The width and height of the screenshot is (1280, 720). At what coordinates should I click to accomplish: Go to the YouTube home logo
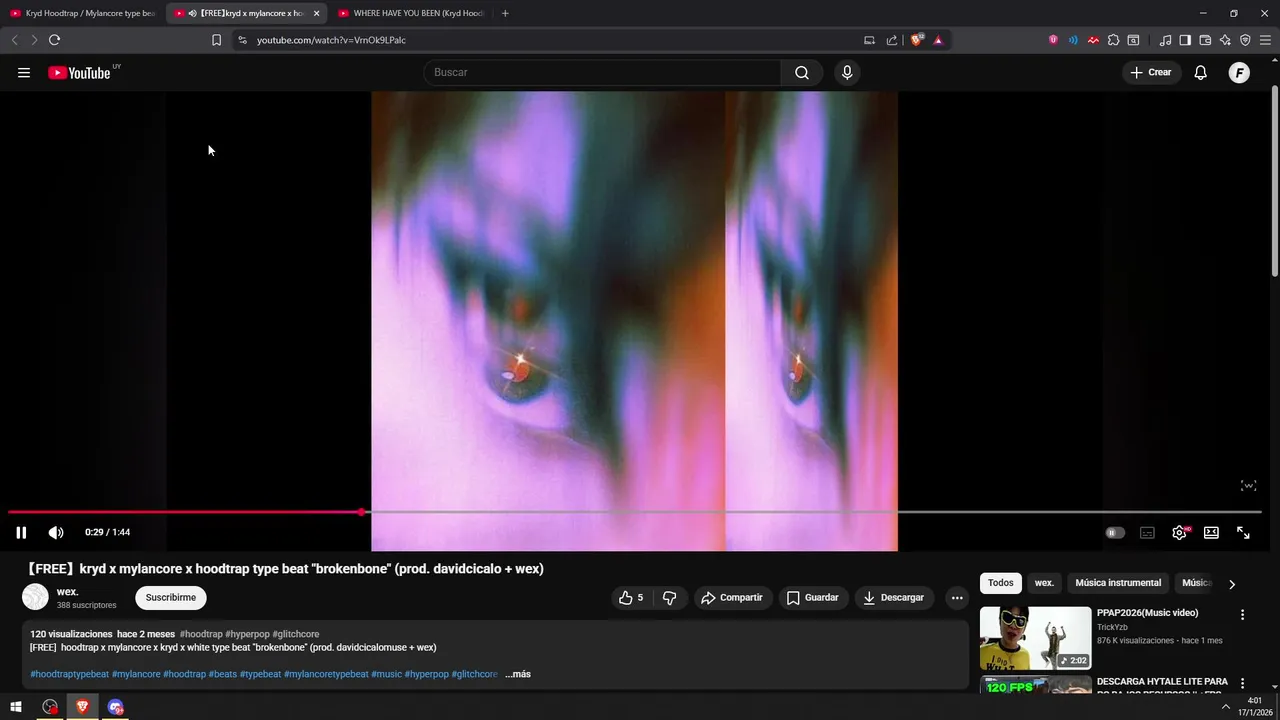tap(79, 72)
